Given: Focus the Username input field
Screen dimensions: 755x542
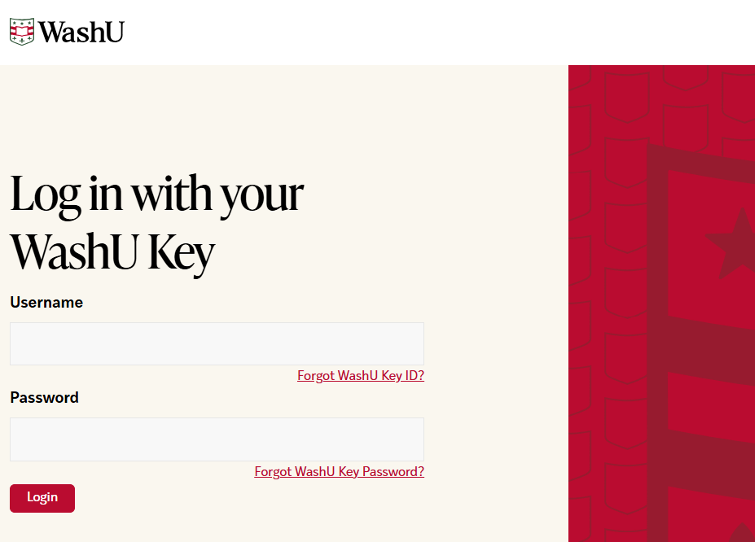Looking at the screenshot, I should [x=217, y=343].
